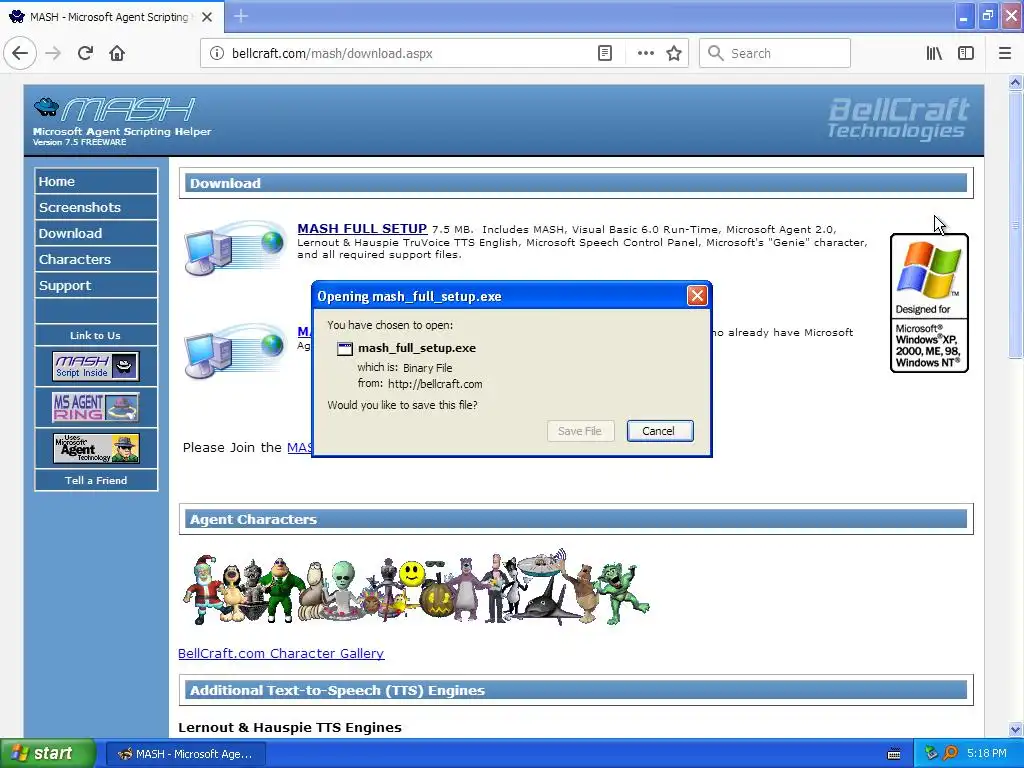Viewport: 1024px width, 768px height.
Task: Click the MASH - Microsoft Age... taskbar button
Action: tap(185, 754)
